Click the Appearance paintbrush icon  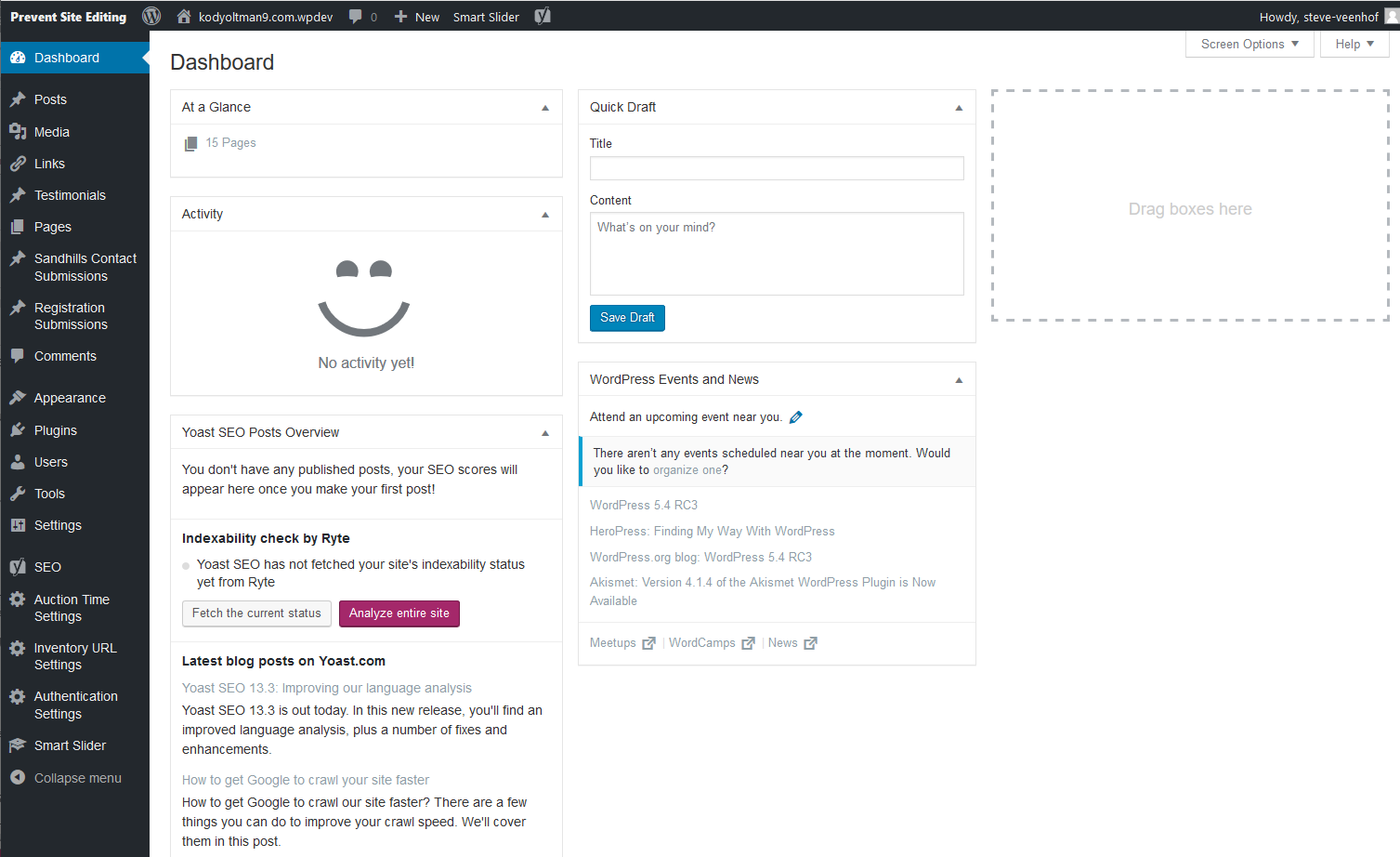pyautogui.click(x=18, y=398)
